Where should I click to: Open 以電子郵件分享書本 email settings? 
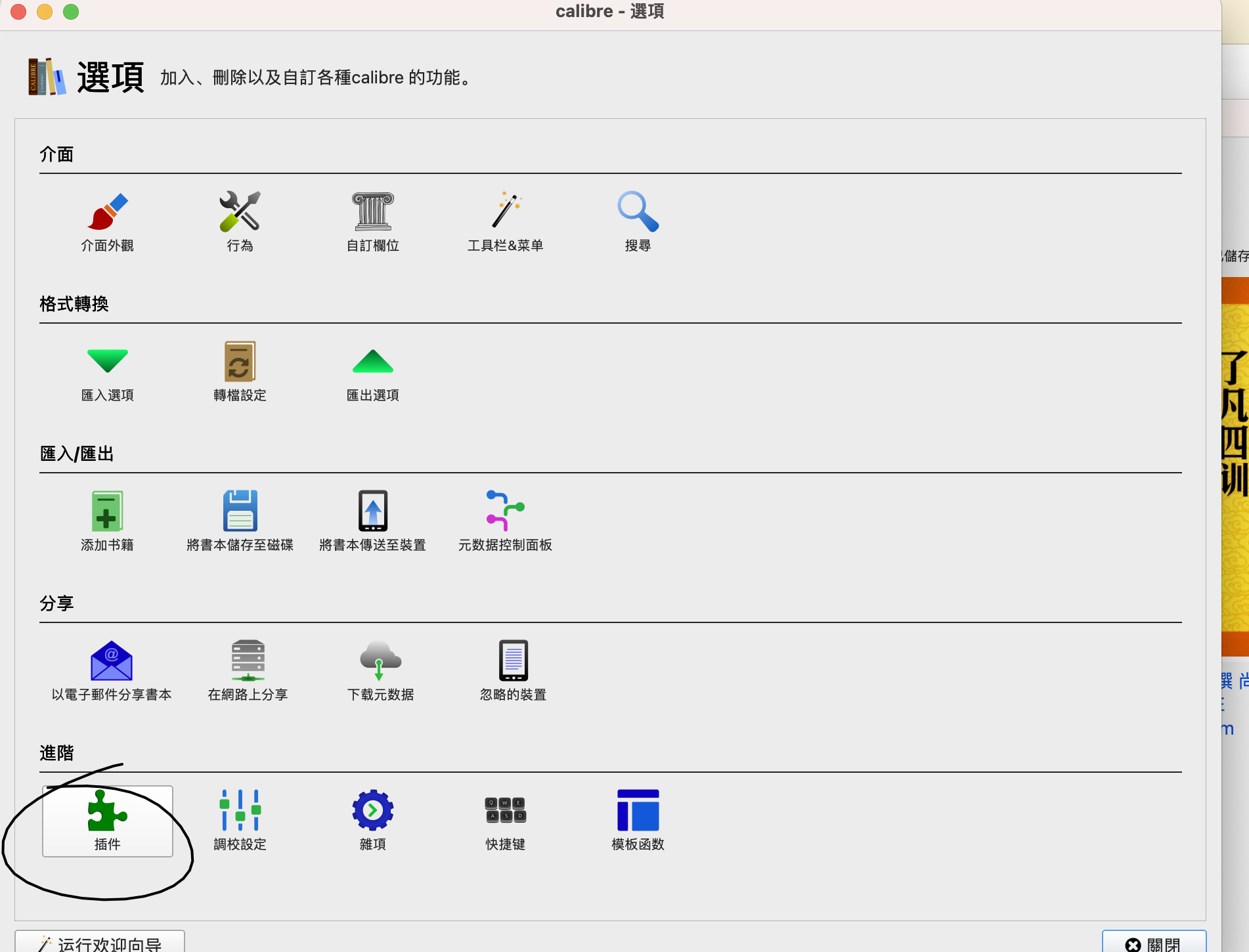[x=112, y=671]
